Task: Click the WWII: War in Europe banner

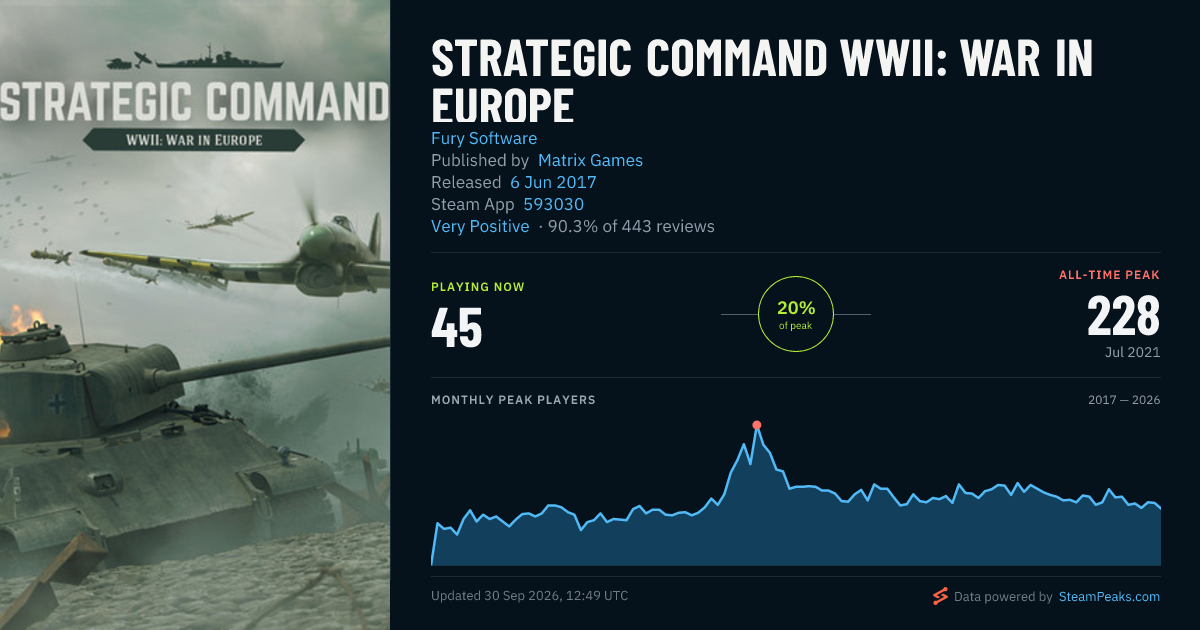Action: (193, 140)
